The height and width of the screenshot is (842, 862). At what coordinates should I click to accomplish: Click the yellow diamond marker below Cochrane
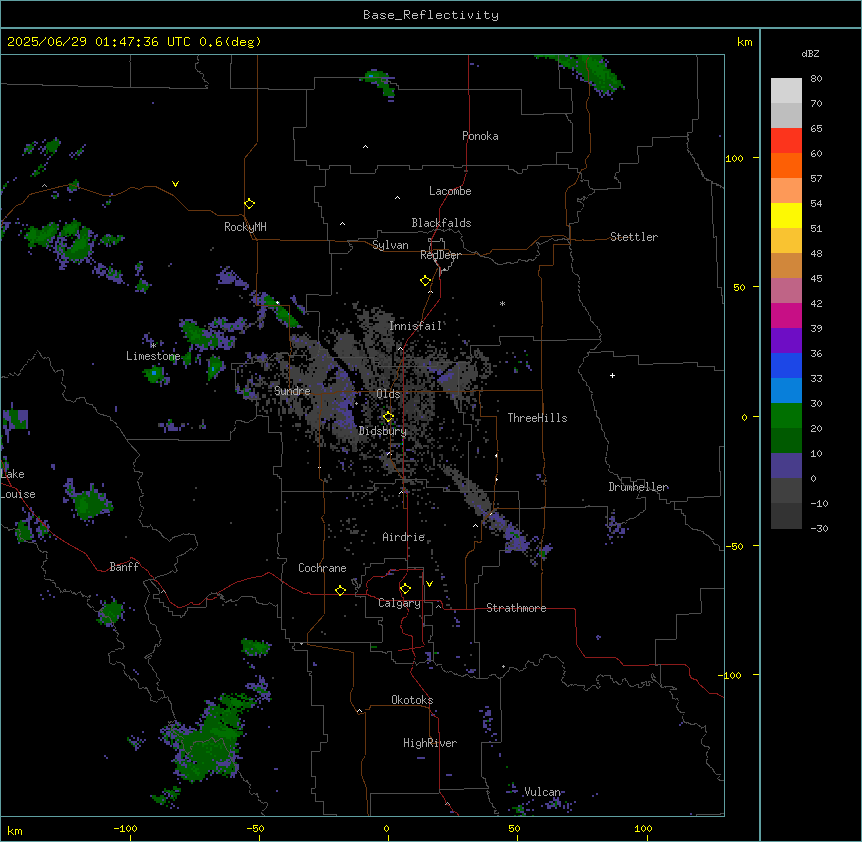[x=340, y=590]
